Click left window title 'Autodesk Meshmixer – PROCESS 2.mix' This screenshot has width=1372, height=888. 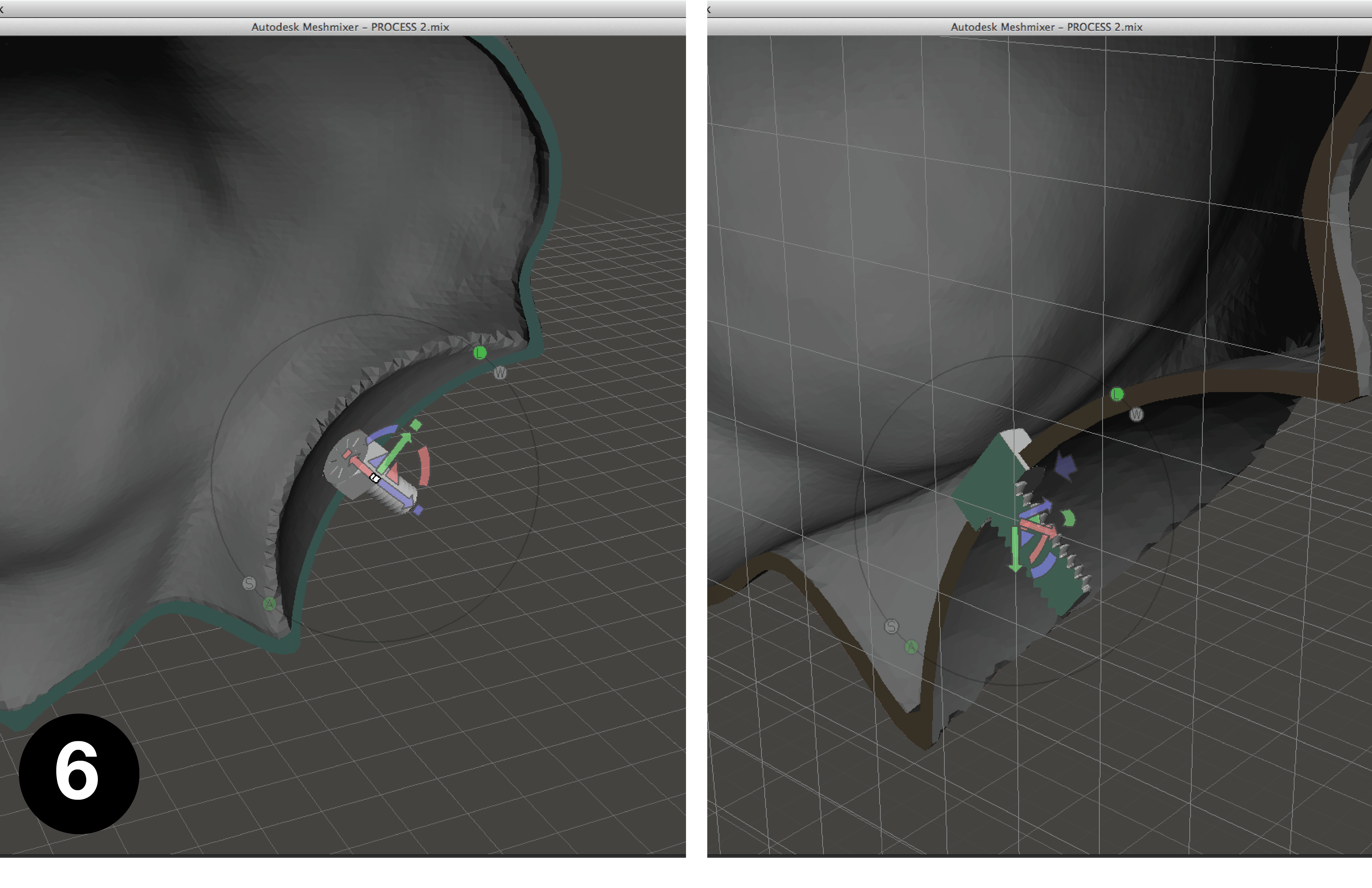[x=350, y=27]
